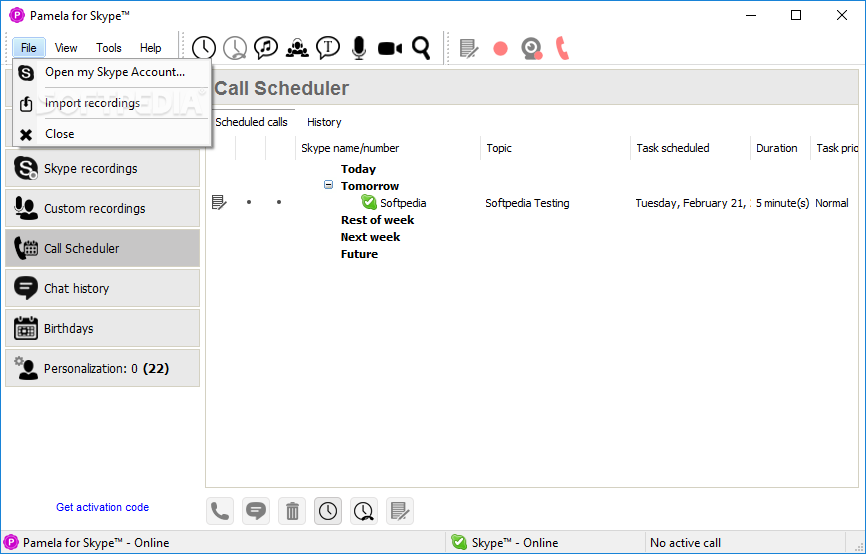Maximize the Pamela for Skype window
The image size is (866, 554).
795,15
